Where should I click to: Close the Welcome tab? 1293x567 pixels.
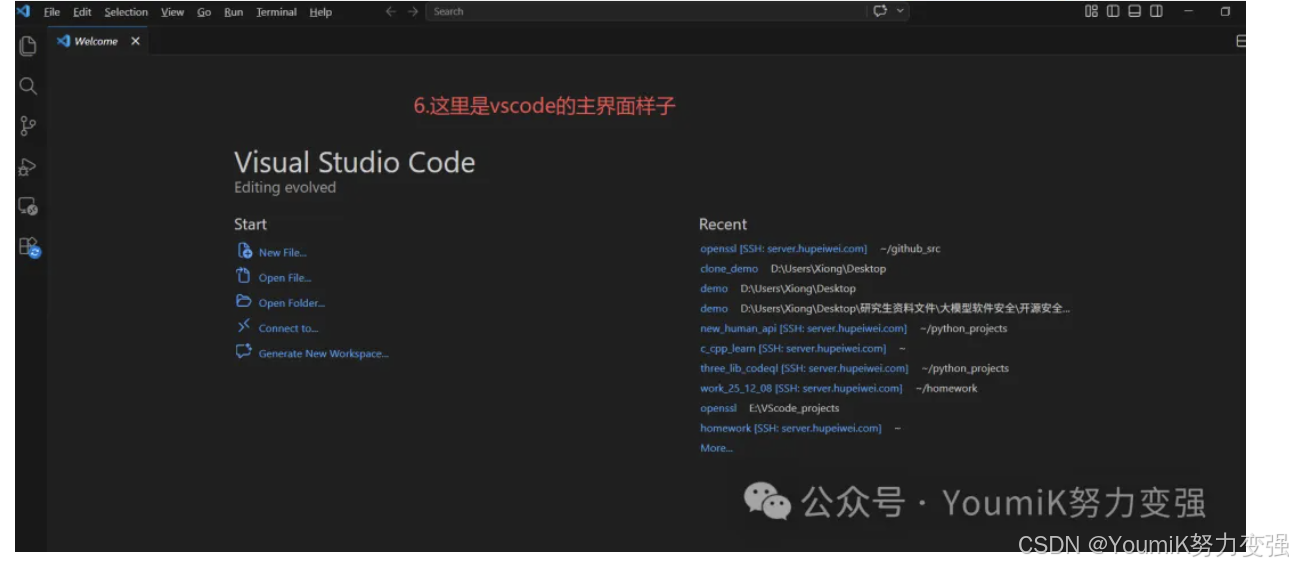(x=135, y=41)
